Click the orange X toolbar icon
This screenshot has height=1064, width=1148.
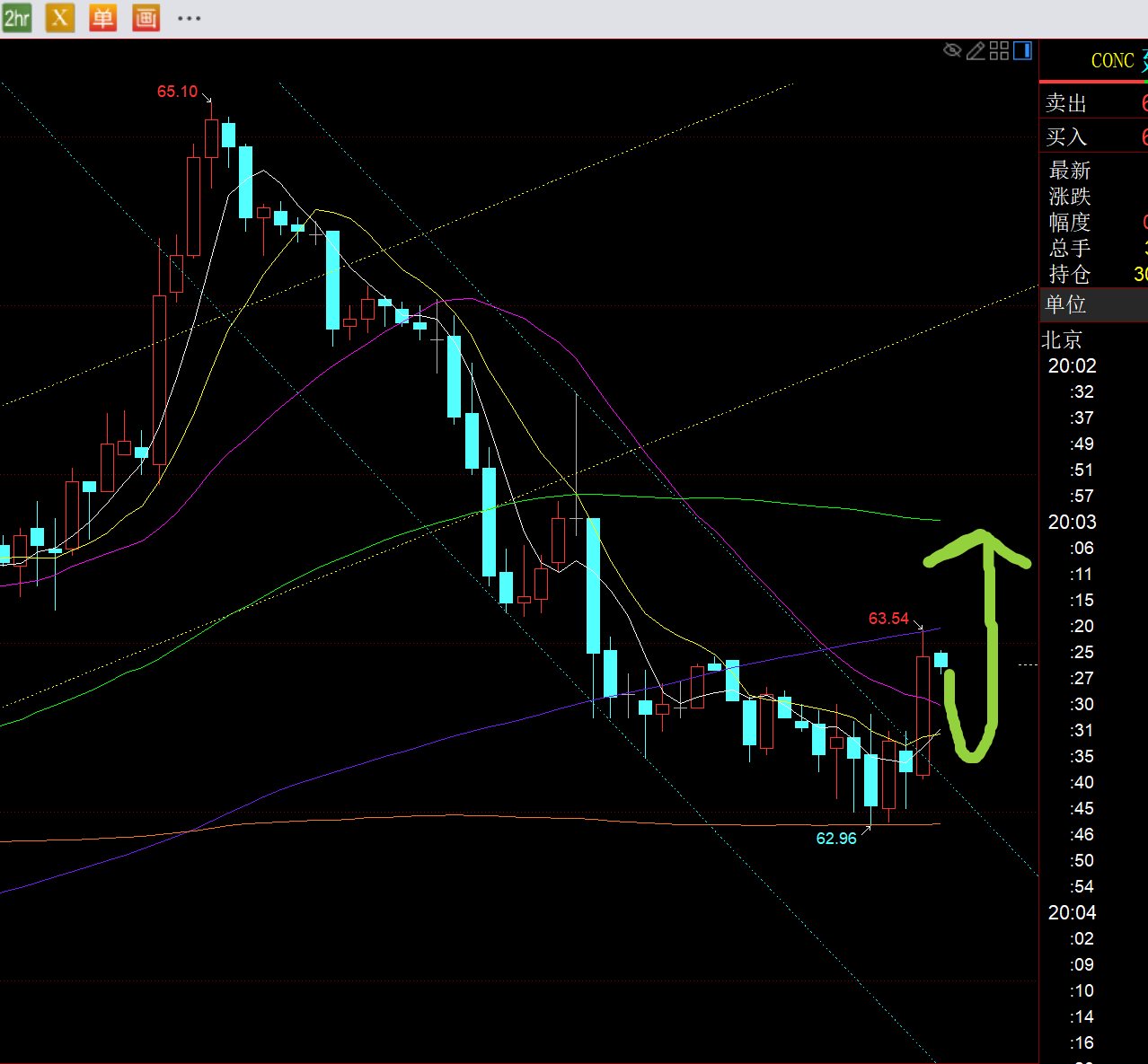(60, 17)
